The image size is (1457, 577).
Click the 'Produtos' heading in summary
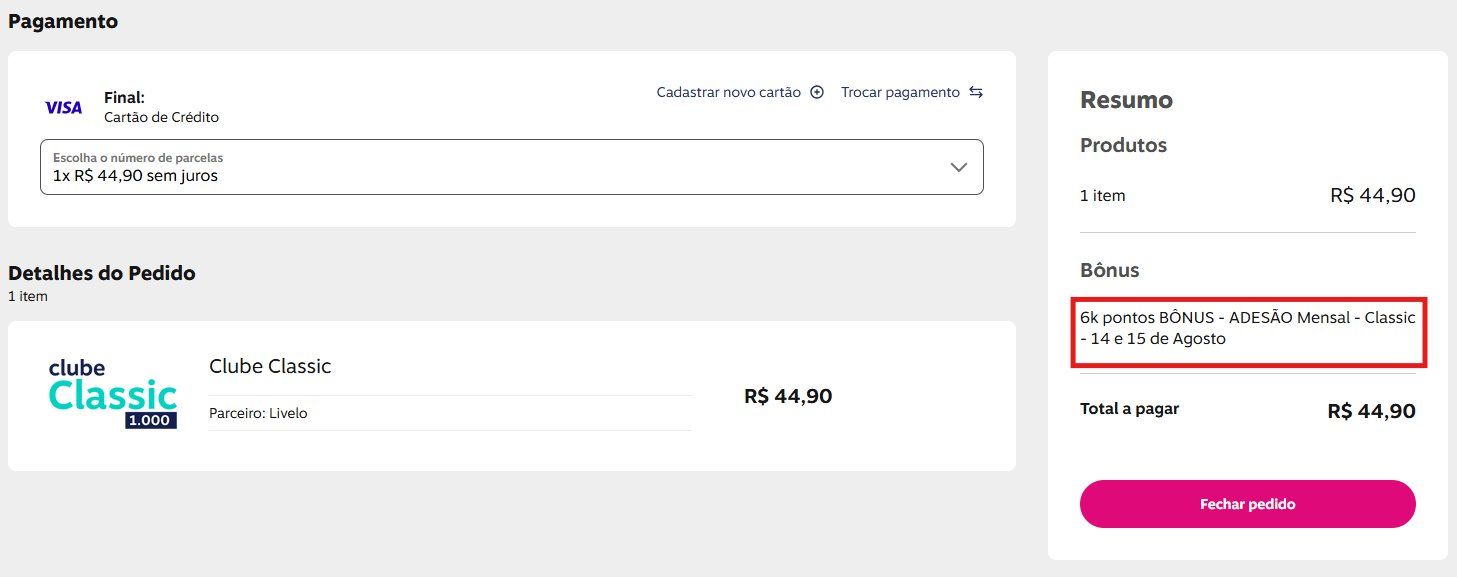[x=1123, y=145]
